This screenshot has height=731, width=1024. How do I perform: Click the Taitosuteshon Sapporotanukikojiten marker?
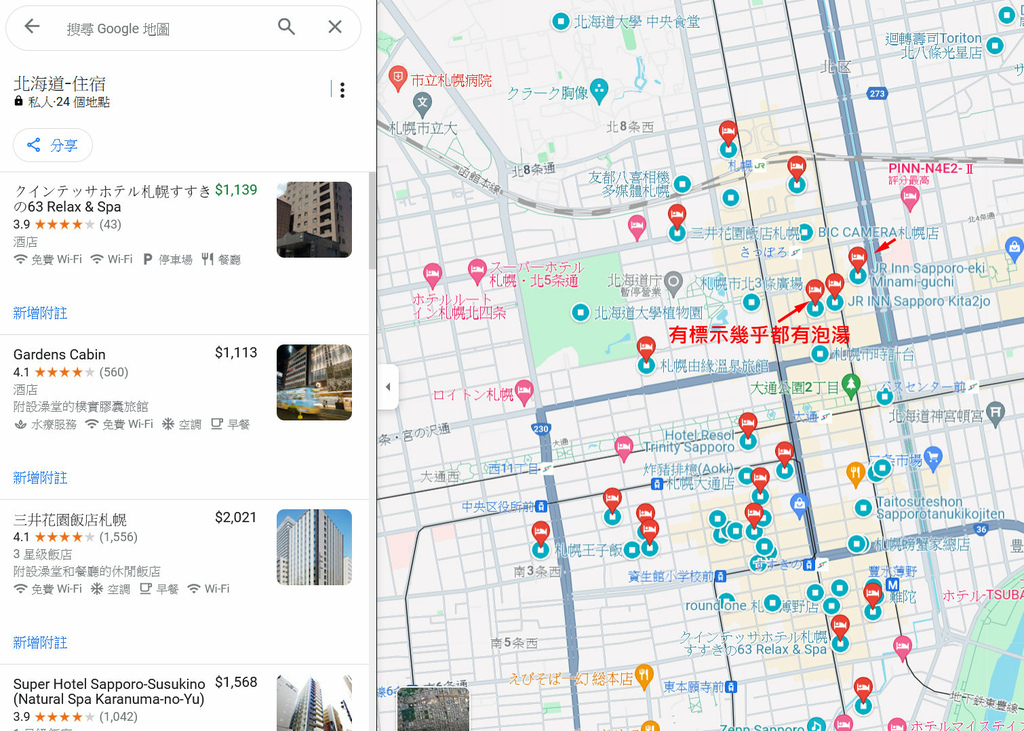coord(863,507)
